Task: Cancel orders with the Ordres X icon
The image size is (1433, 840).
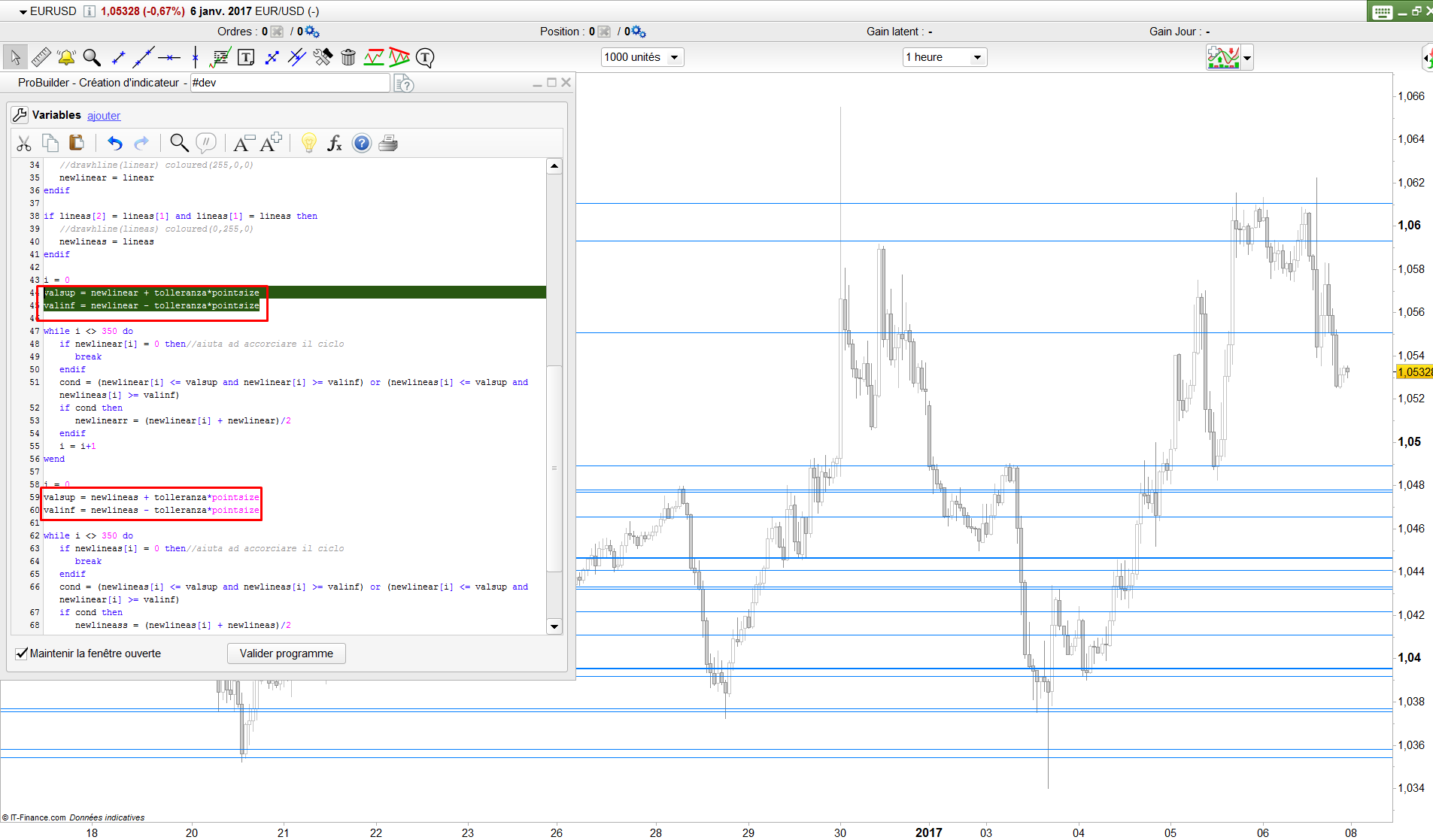Action: point(277,32)
